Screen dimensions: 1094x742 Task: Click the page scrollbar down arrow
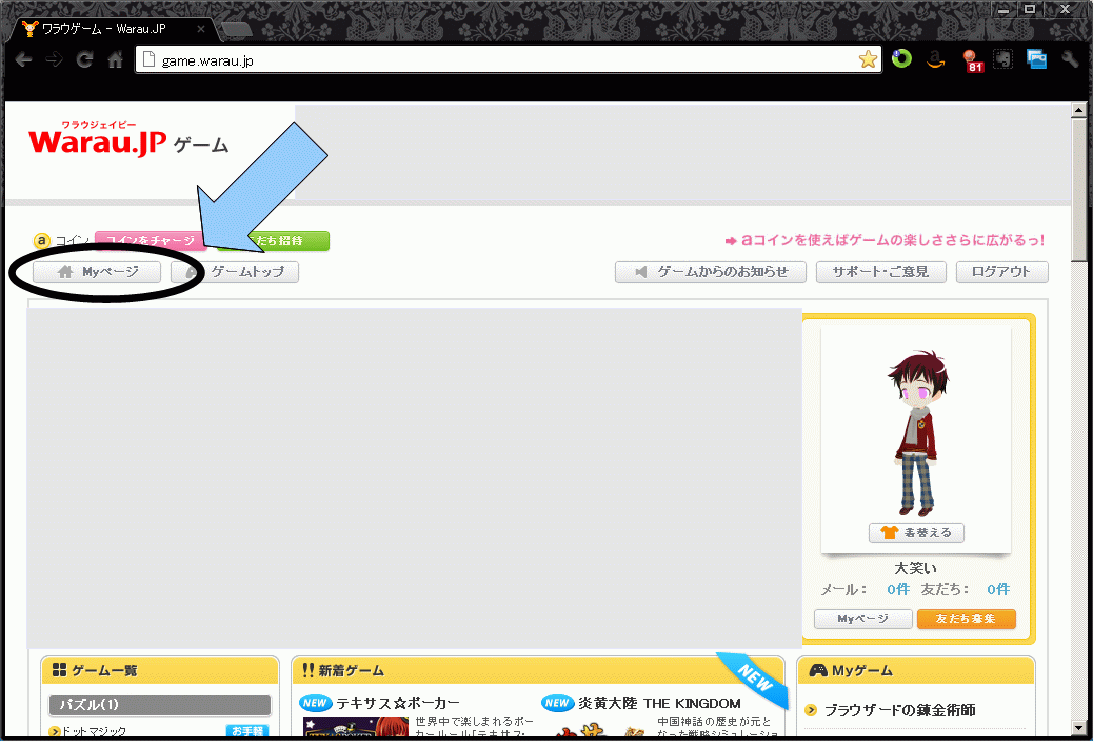click(1079, 730)
